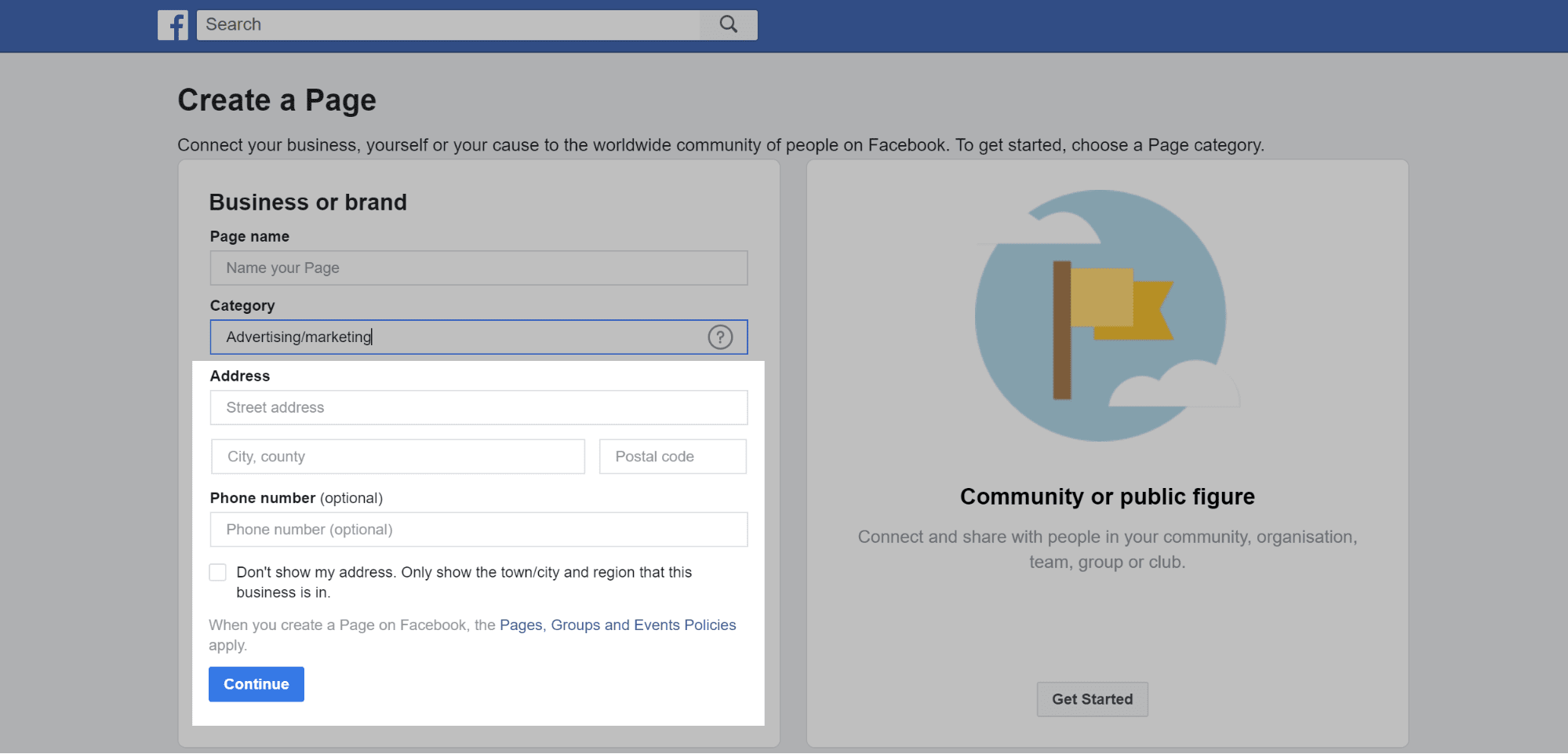Open Pages, Groups and Events Policies link
Viewport: 1568px width, 754px height.
coord(618,625)
